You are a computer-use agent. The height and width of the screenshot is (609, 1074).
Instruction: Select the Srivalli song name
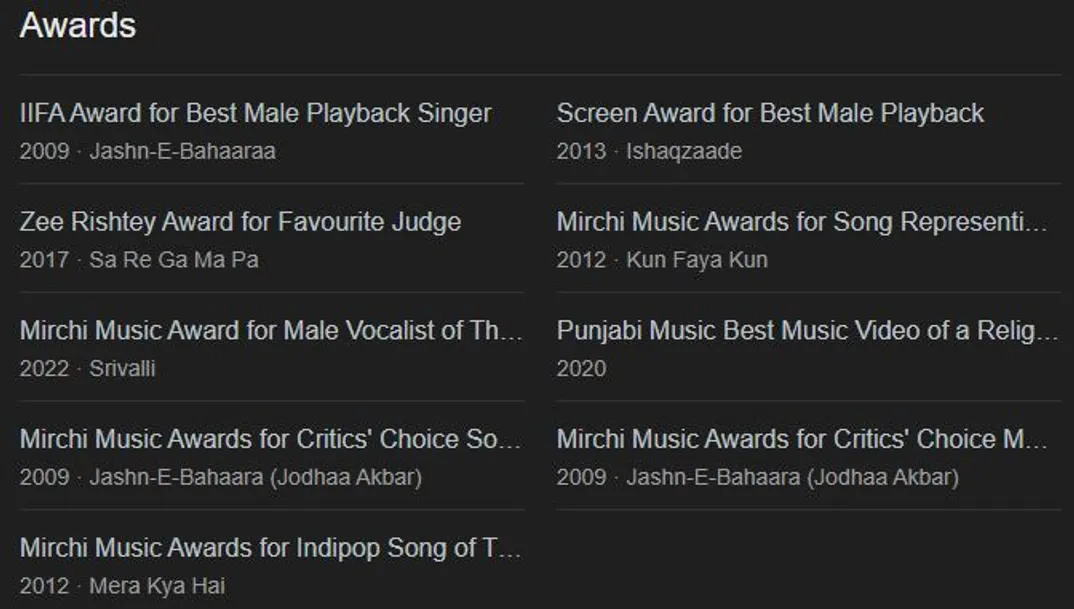(x=122, y=369)
